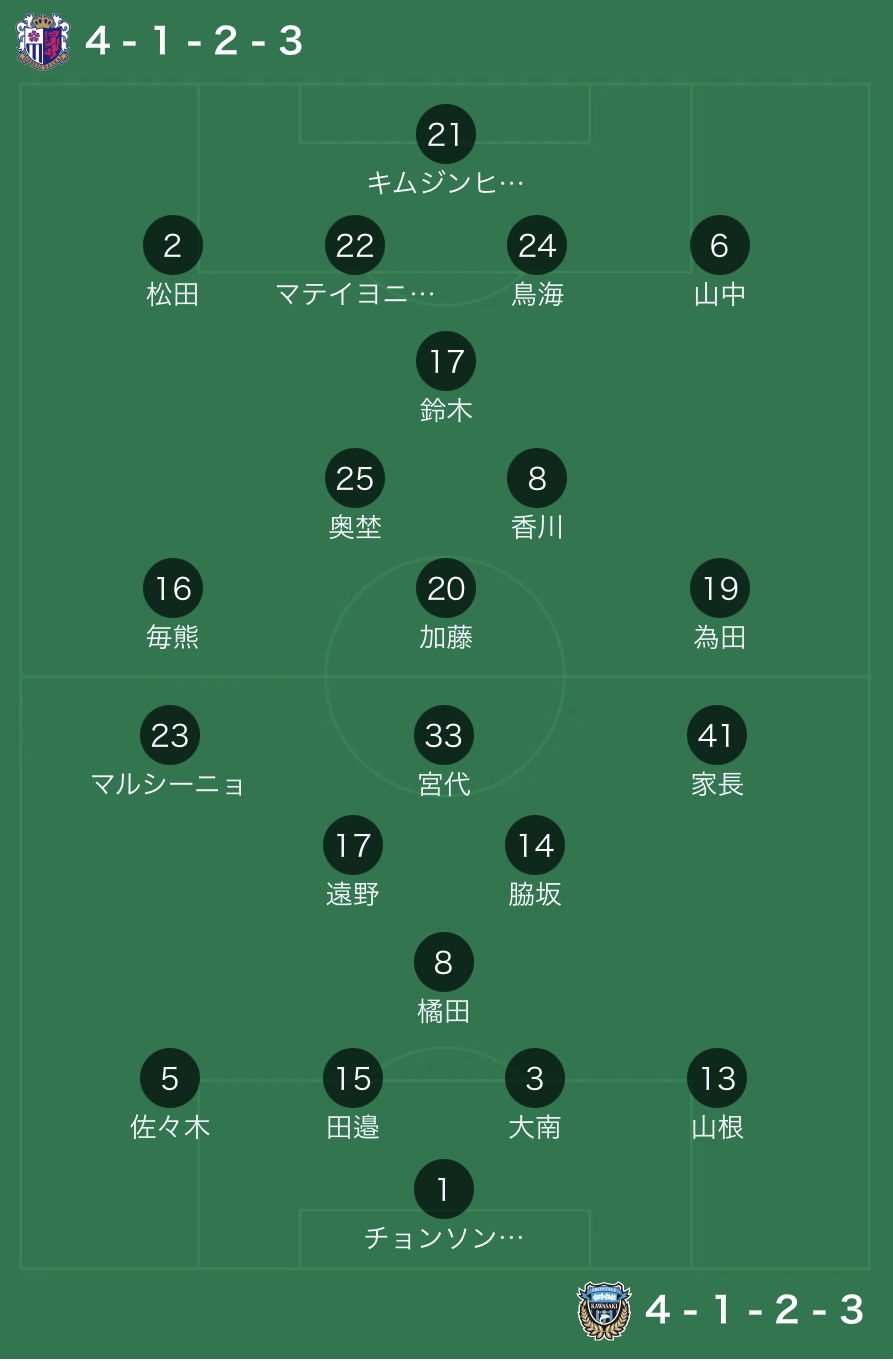
Task: Select player number 2 松田 badge
Action: (x=173, y=245)
